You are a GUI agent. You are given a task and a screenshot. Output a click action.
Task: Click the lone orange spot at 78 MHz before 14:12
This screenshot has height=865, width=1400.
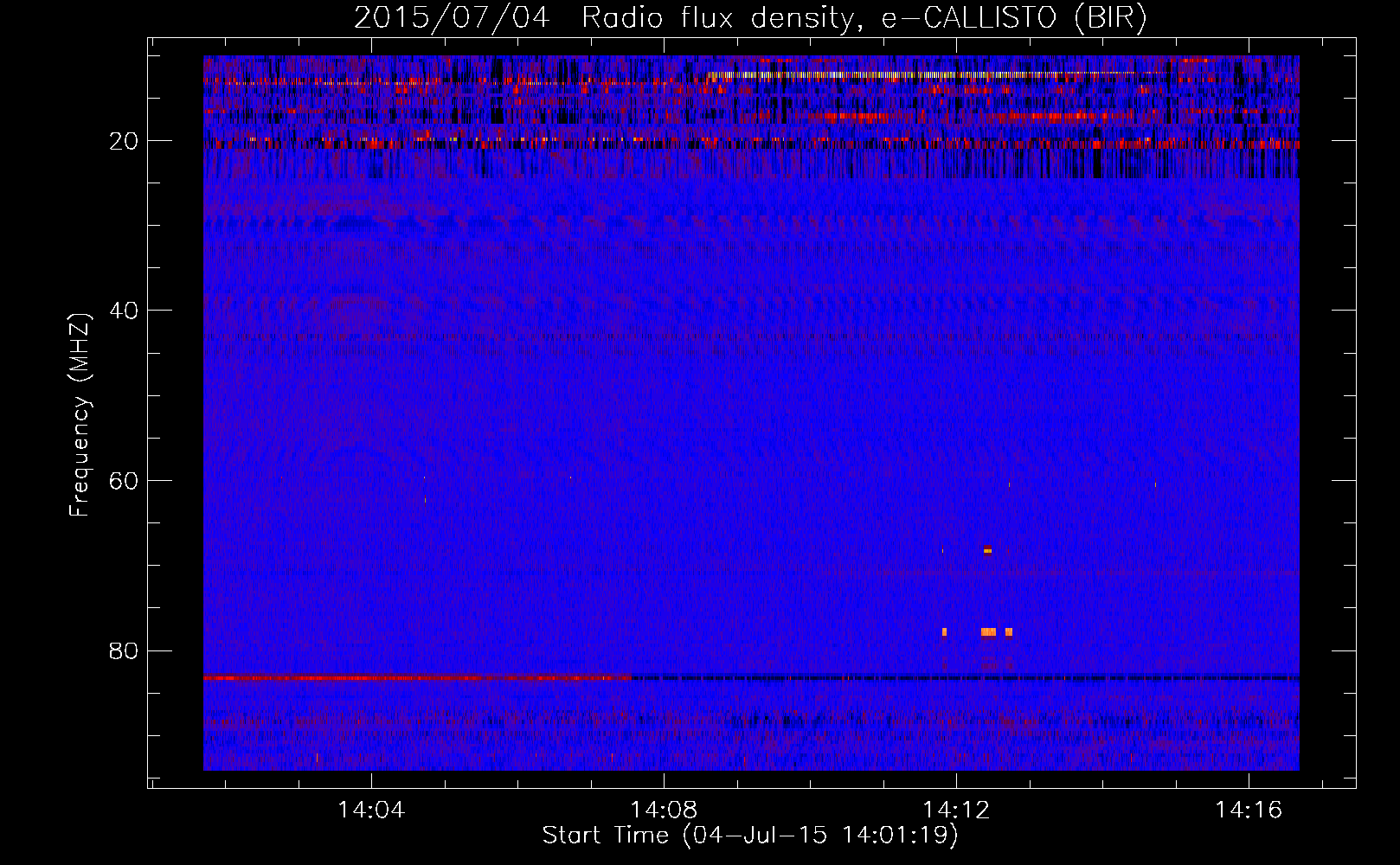(944, 632)
